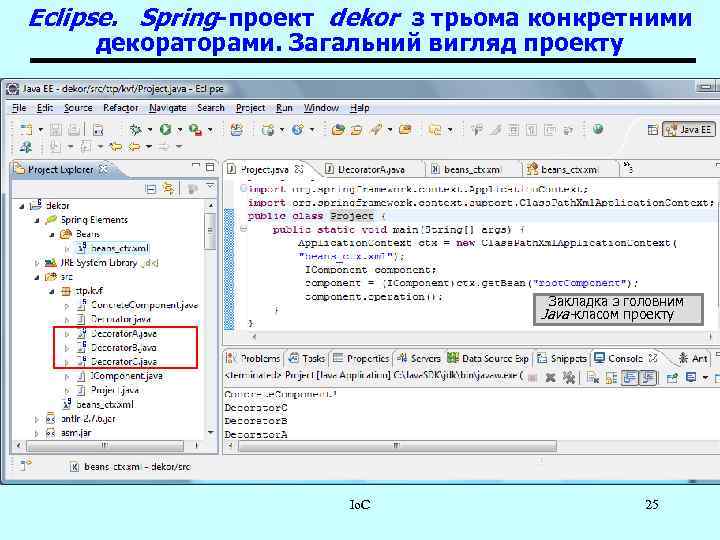Viewport: 720px width, 540px height.
Task: Open the Debug dropdown arrow
Action: pos(150,130)
